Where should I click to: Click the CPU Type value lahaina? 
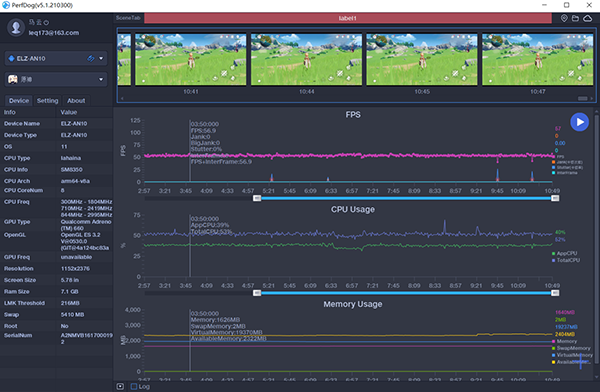pos(71,158)
